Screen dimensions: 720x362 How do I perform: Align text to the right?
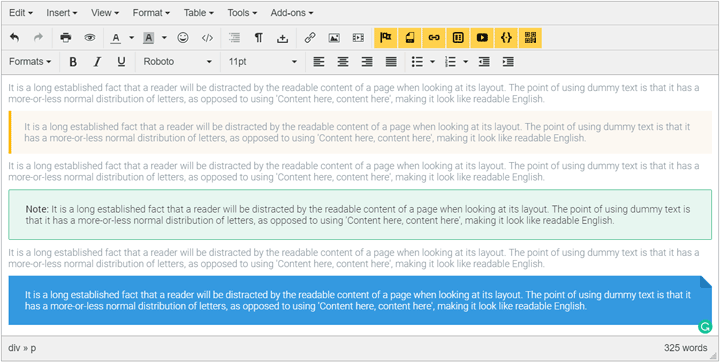tap(367, 62)
